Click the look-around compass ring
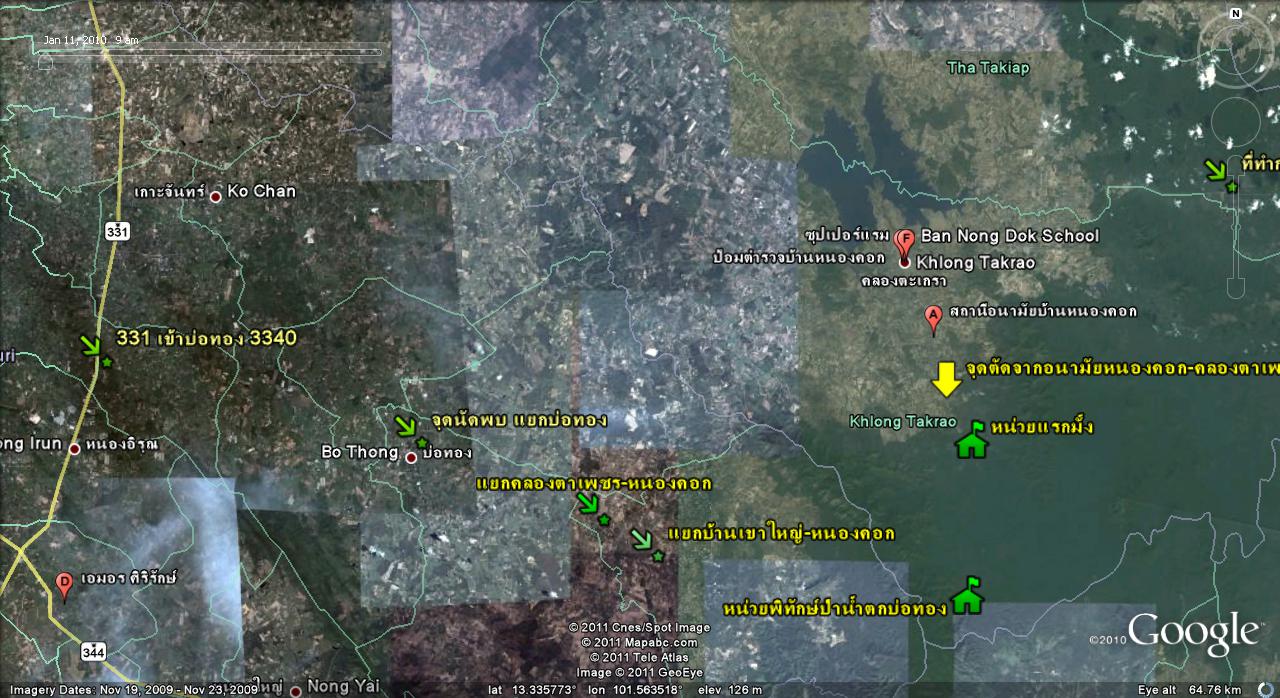The image size is (1280, 698). 1207,44
